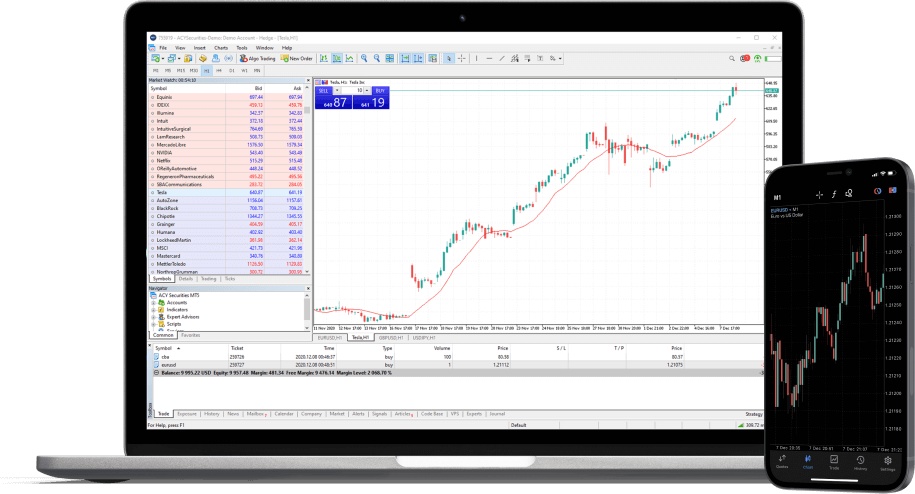Switch to Market Watch Ticks tab
The image size is (915, 494).
point(230,279)
